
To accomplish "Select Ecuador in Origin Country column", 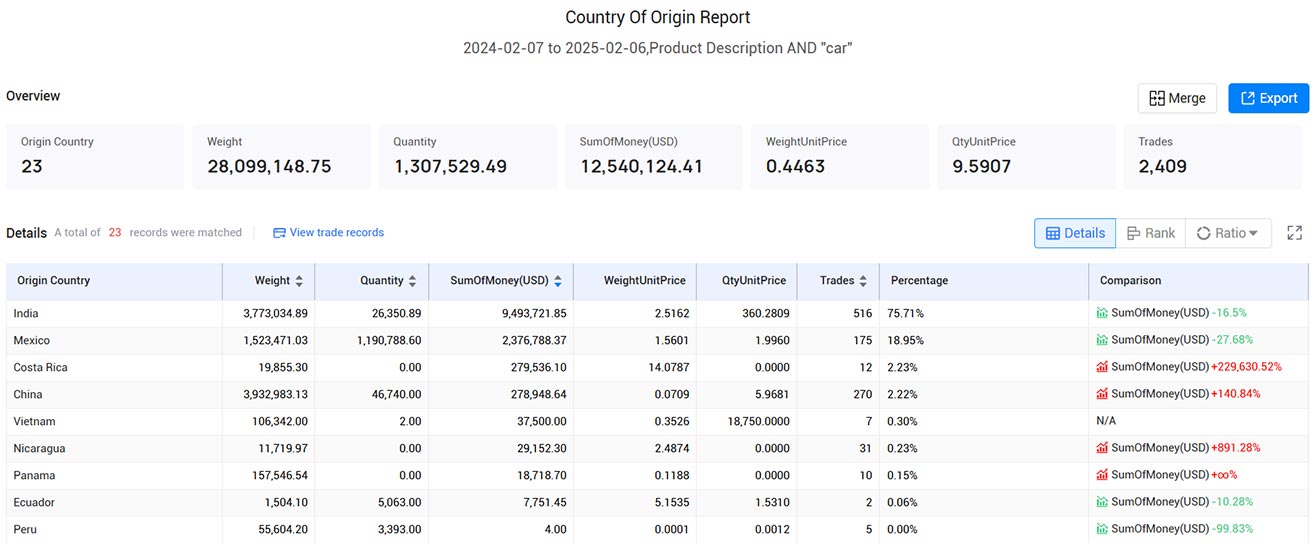I will point(34,502).
